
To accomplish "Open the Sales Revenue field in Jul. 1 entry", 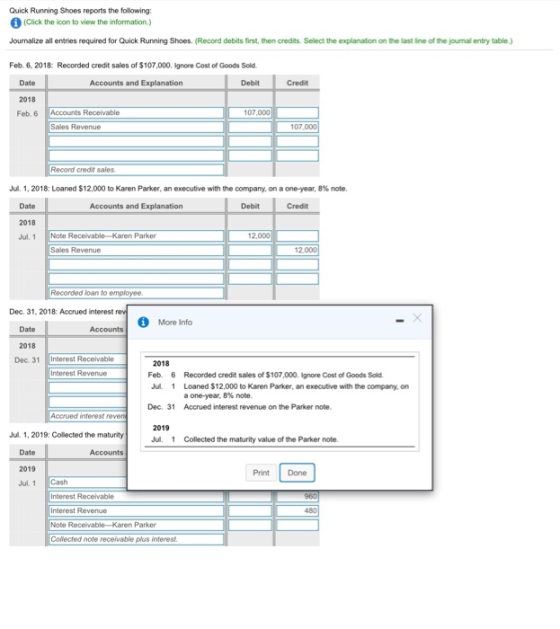I will pos(136,250).
